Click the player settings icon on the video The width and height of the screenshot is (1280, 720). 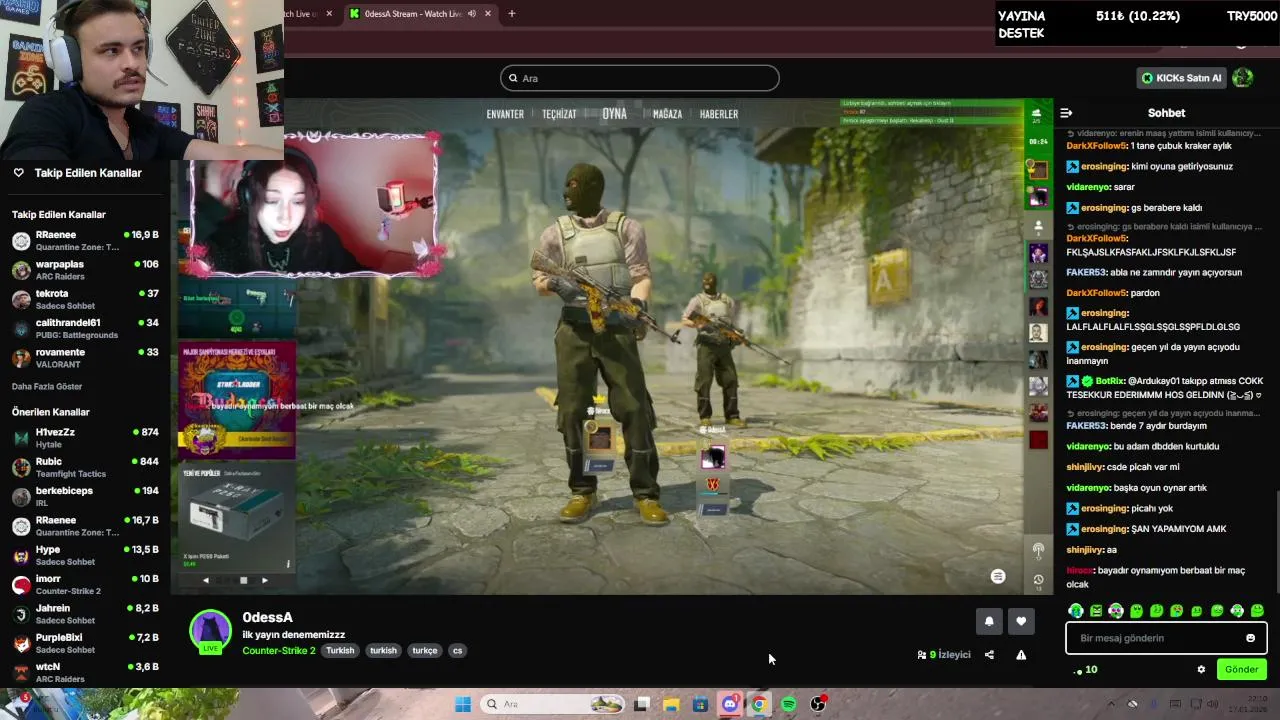(997, 576)
